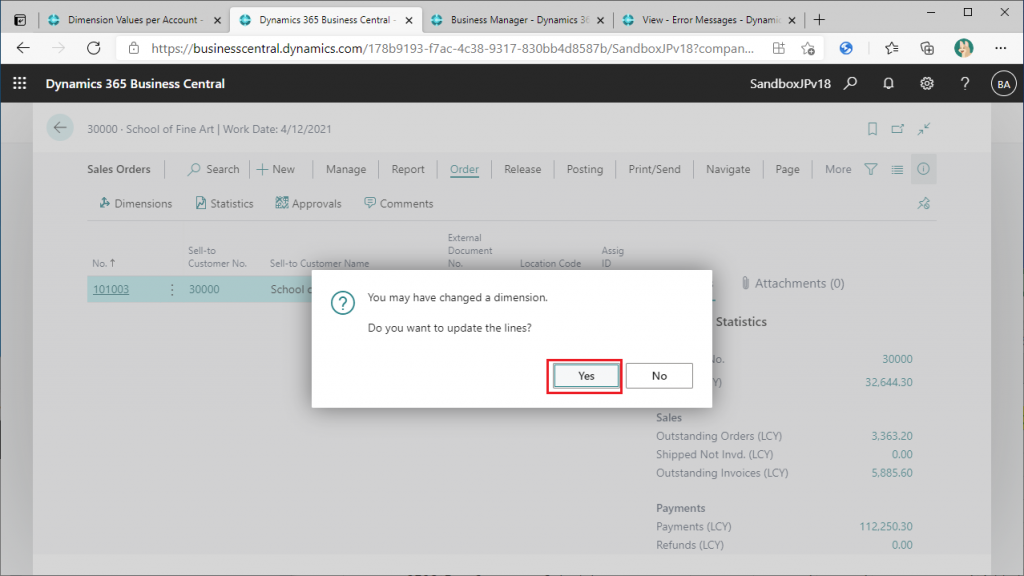The image size is (1024, 576).
Task: Search the Sales Orders list
Action: click(x=214, y=169)
